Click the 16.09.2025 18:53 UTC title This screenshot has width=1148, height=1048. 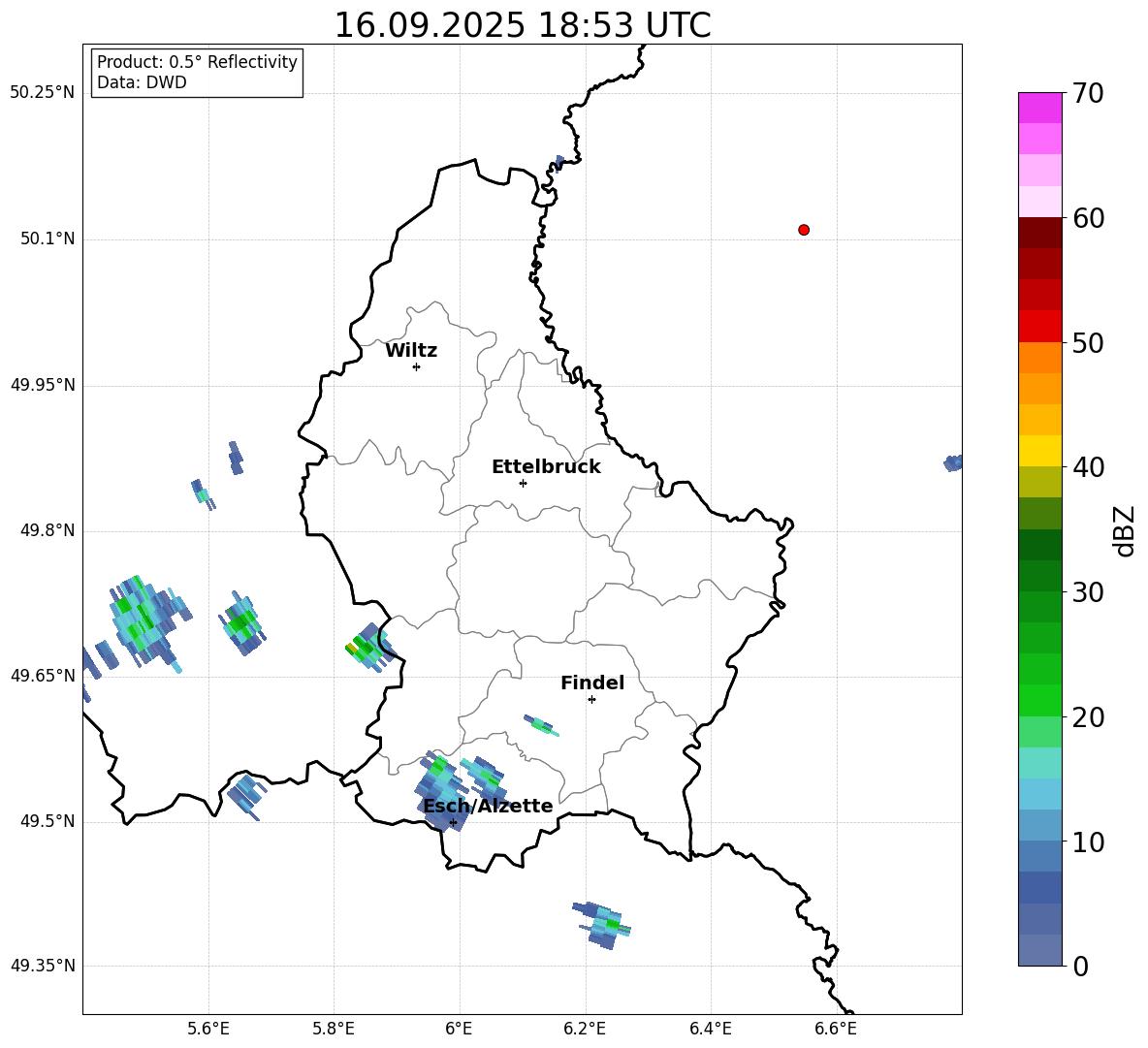[x=522, y=25]
